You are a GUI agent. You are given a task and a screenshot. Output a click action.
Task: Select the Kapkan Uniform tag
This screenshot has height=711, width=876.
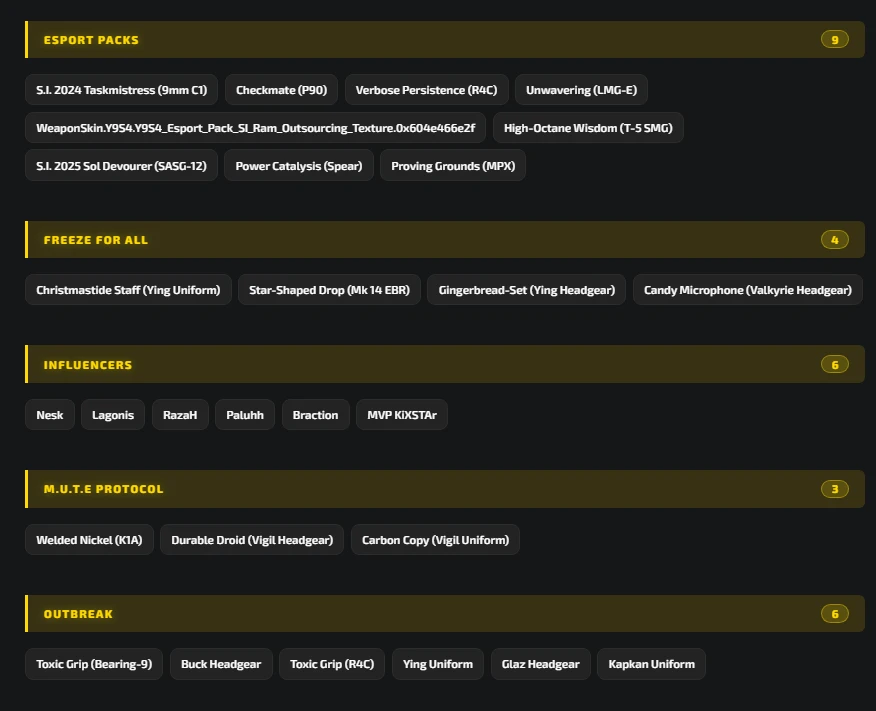651,664
